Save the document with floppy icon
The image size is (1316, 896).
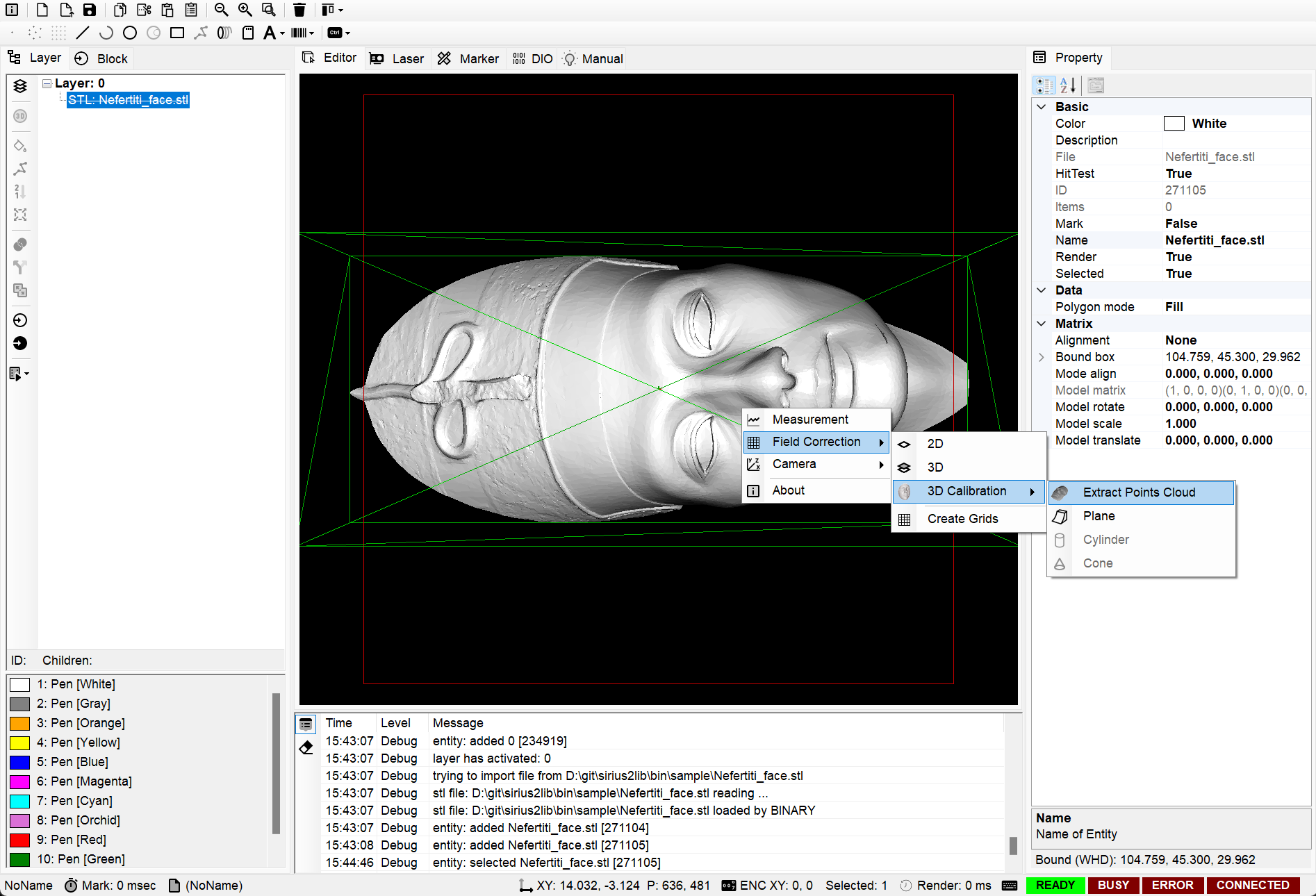(90, 10)
